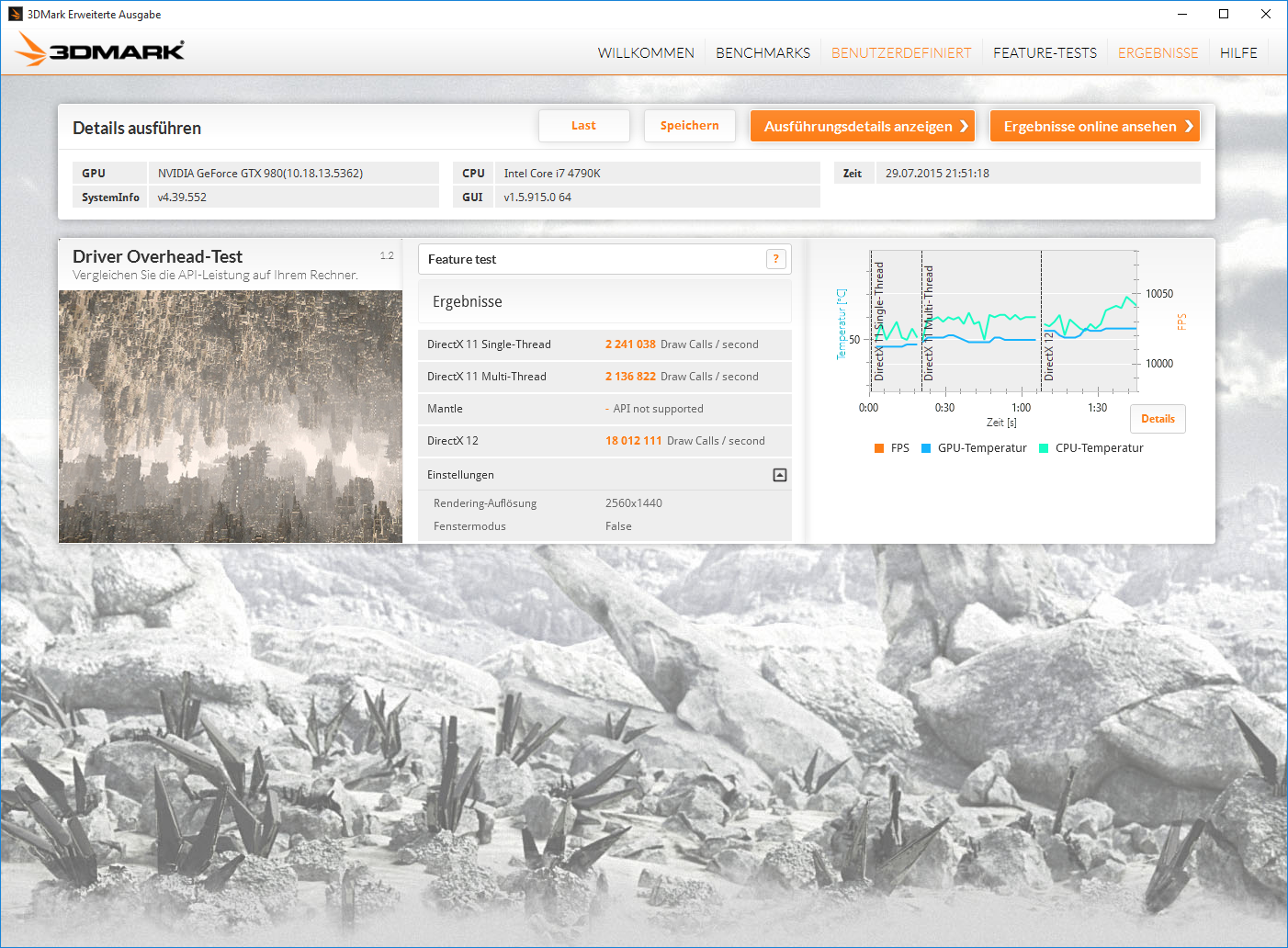Screen dimensions: 1288x948
Task: Open Ergebnisse online ansehen
Action: point(1095,126)
